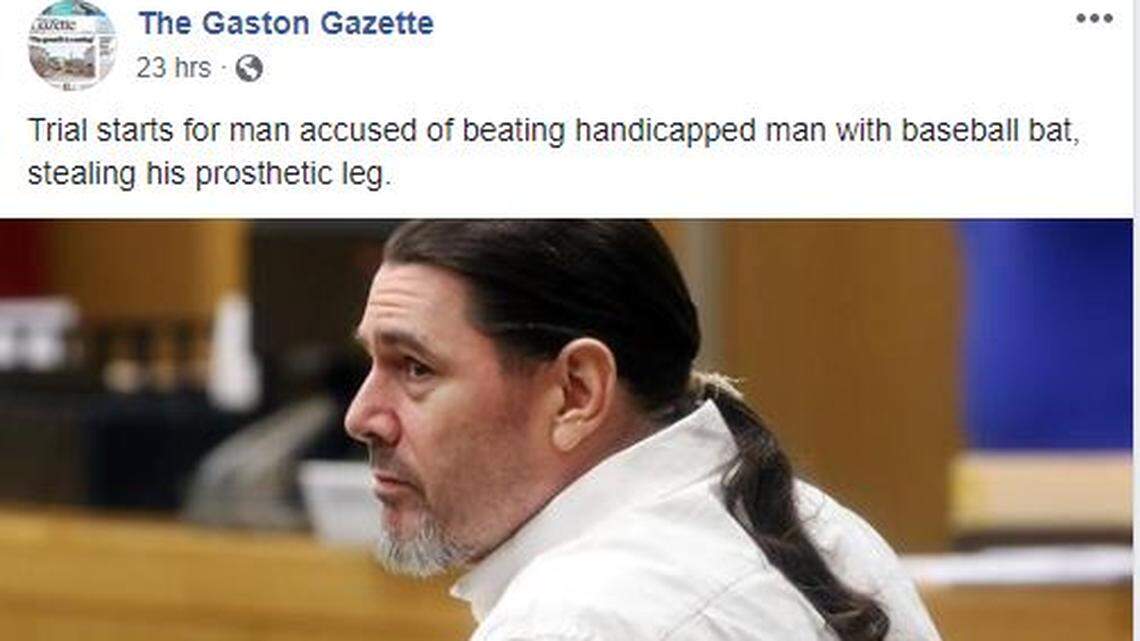Viewport: 1140px width, 641px height.
Task: Click the post text about trial starting
Action: tap(554, 152)
